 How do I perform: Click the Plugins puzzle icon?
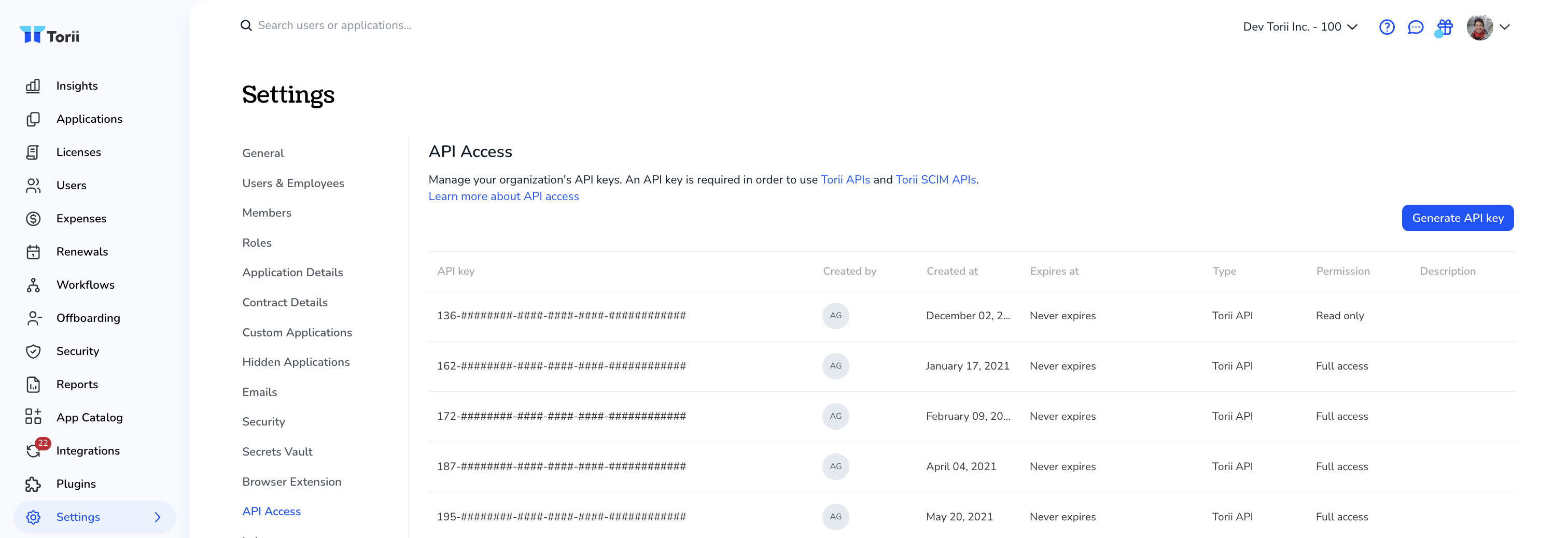point(33,484)
